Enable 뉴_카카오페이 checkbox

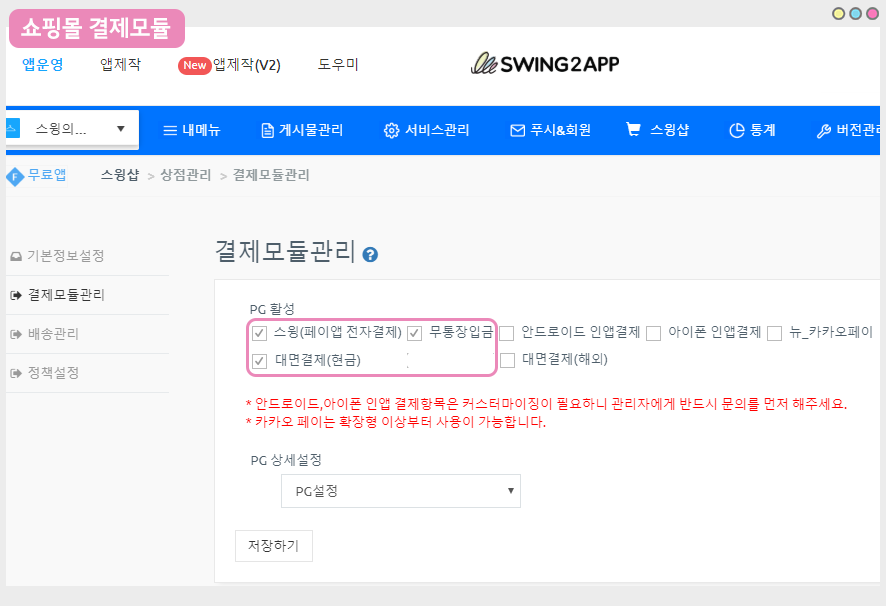[x=775, y=333]
